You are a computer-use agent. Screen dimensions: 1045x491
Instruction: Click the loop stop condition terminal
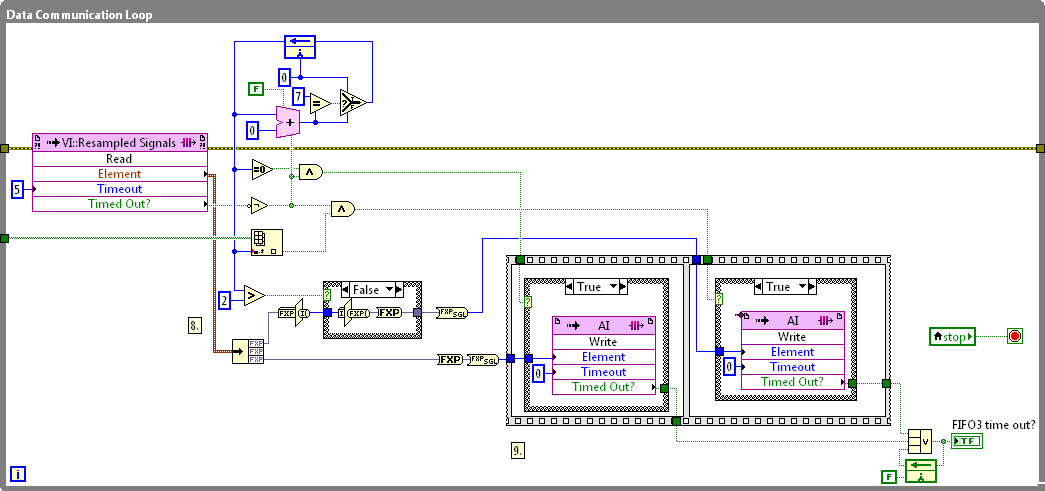click(1015, 336)
